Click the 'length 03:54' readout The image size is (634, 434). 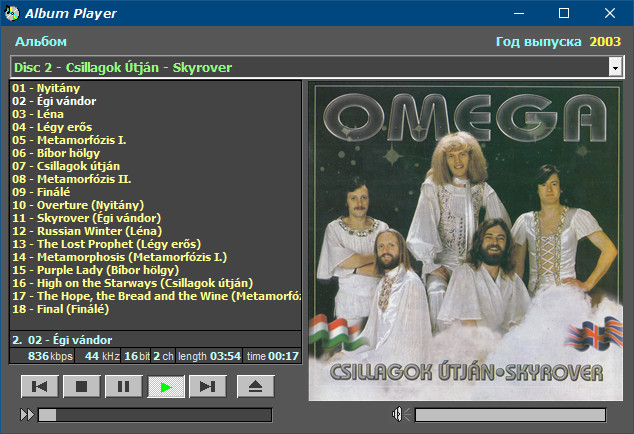(x=209, y=356)
